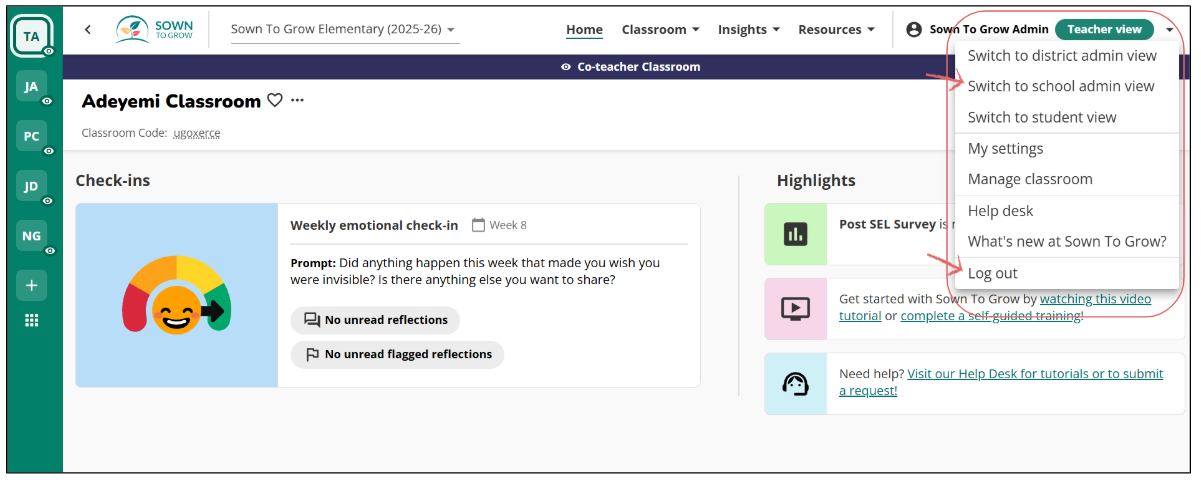Image resolution: width=1201 pixels, height=484 pixels.
Task: Expand the Insights menu
Action: point(749,30)
